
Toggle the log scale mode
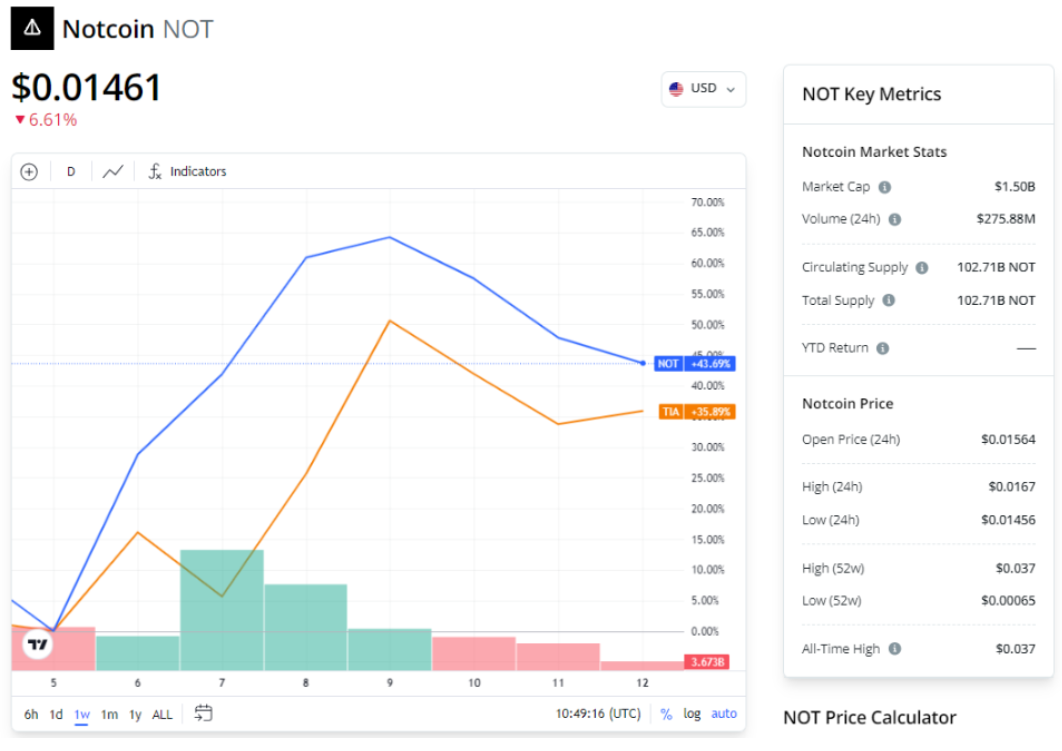[x=692, y=714]
